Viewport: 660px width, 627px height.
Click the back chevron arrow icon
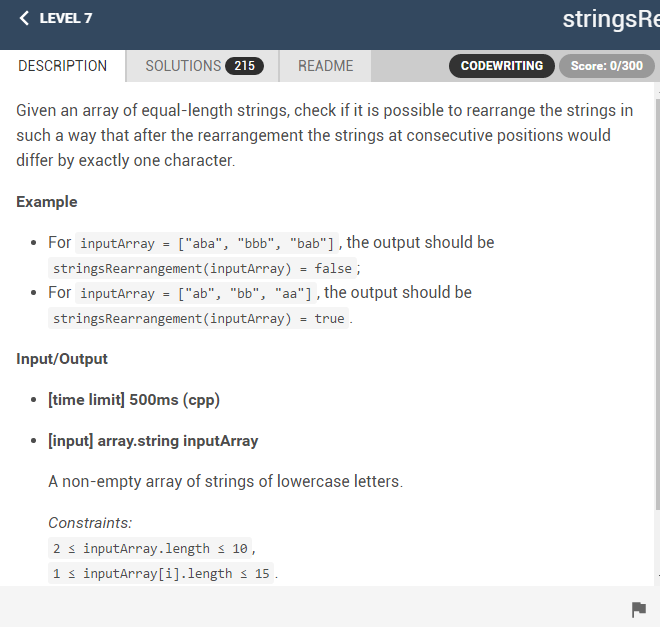pyautogui.click(x=24, y=19)
